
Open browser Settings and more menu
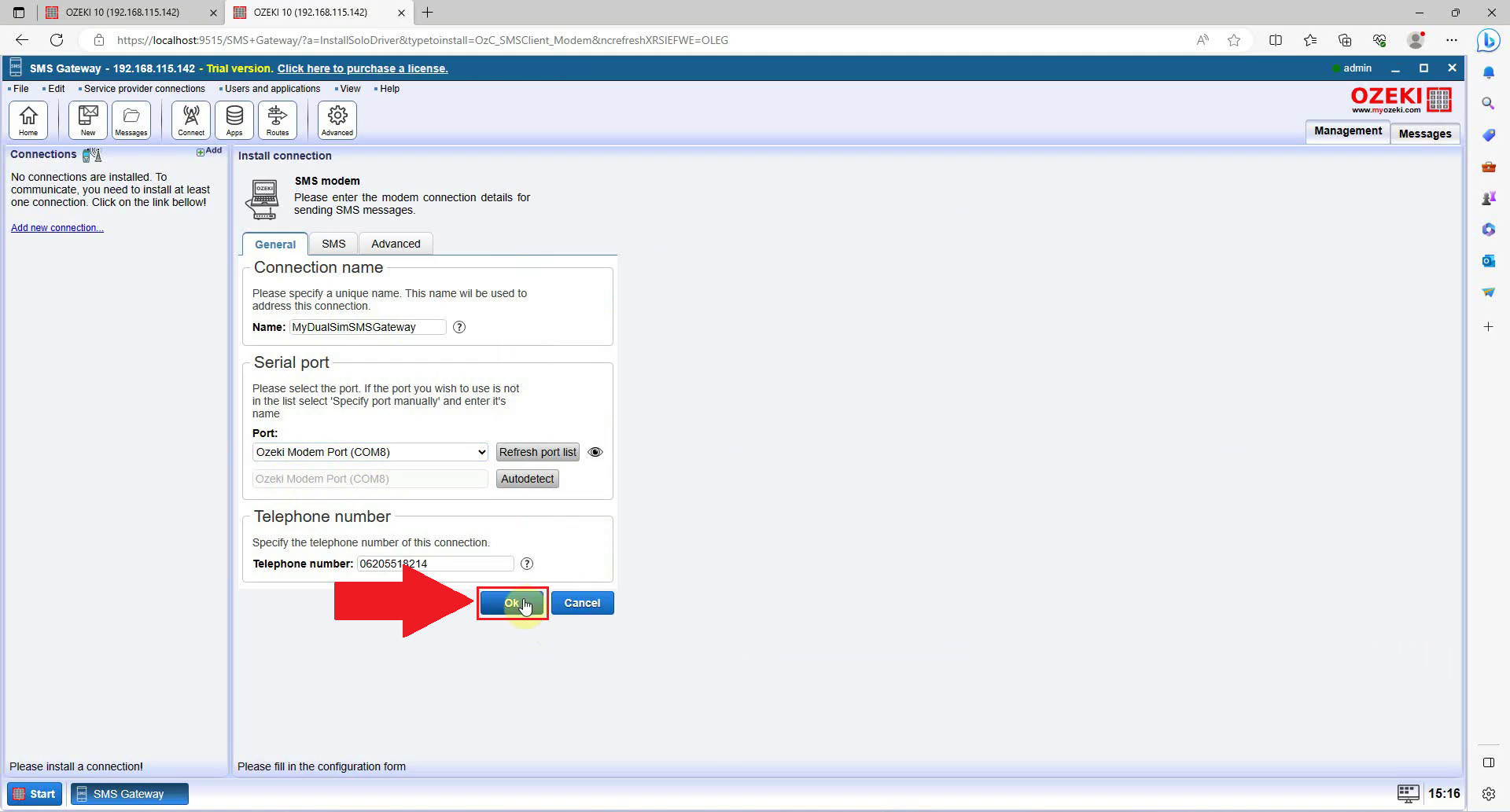[x=1452, y=40]
